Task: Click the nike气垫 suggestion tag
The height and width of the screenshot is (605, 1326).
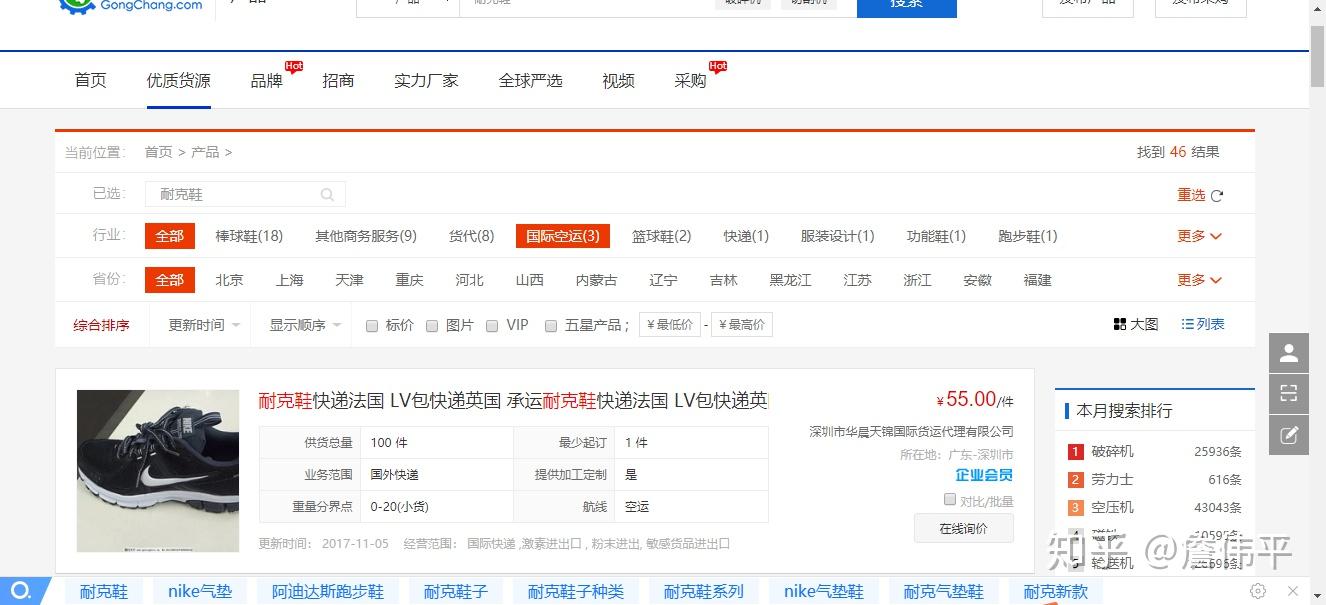Action: tap(200, 591)
